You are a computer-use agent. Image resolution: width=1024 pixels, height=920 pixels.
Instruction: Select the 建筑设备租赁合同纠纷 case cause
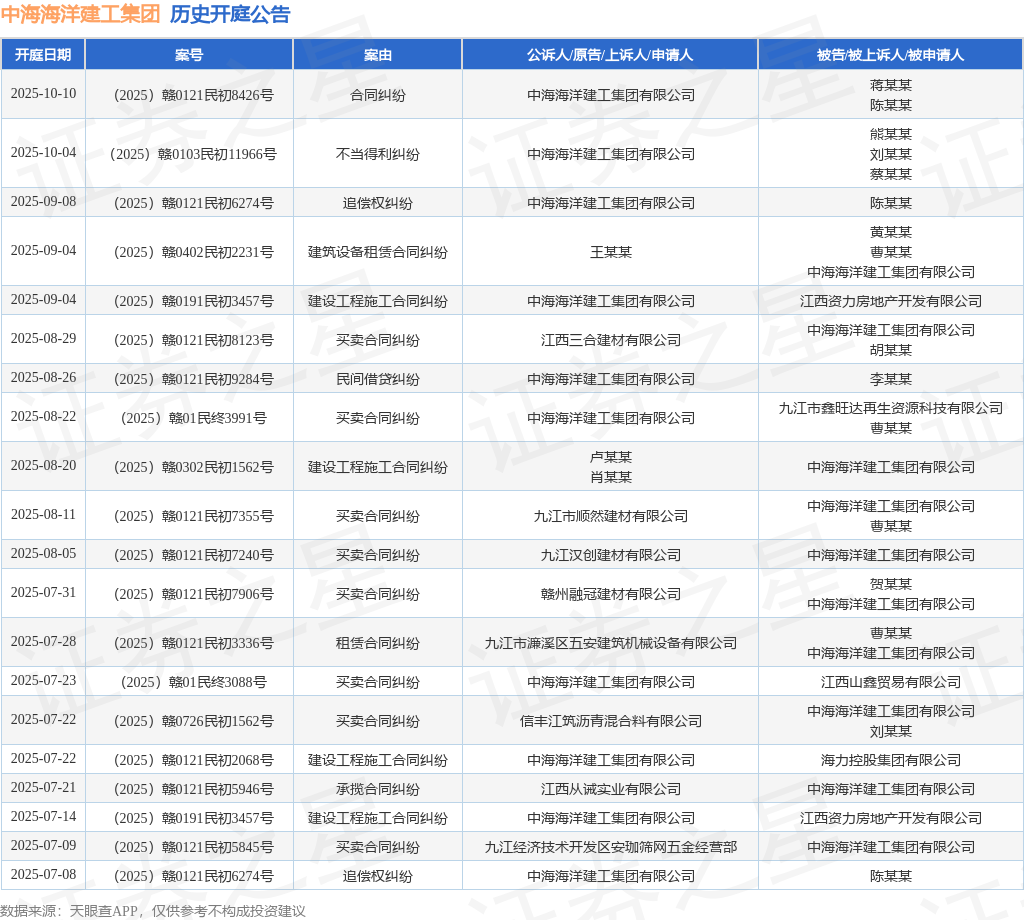(377, 252)
